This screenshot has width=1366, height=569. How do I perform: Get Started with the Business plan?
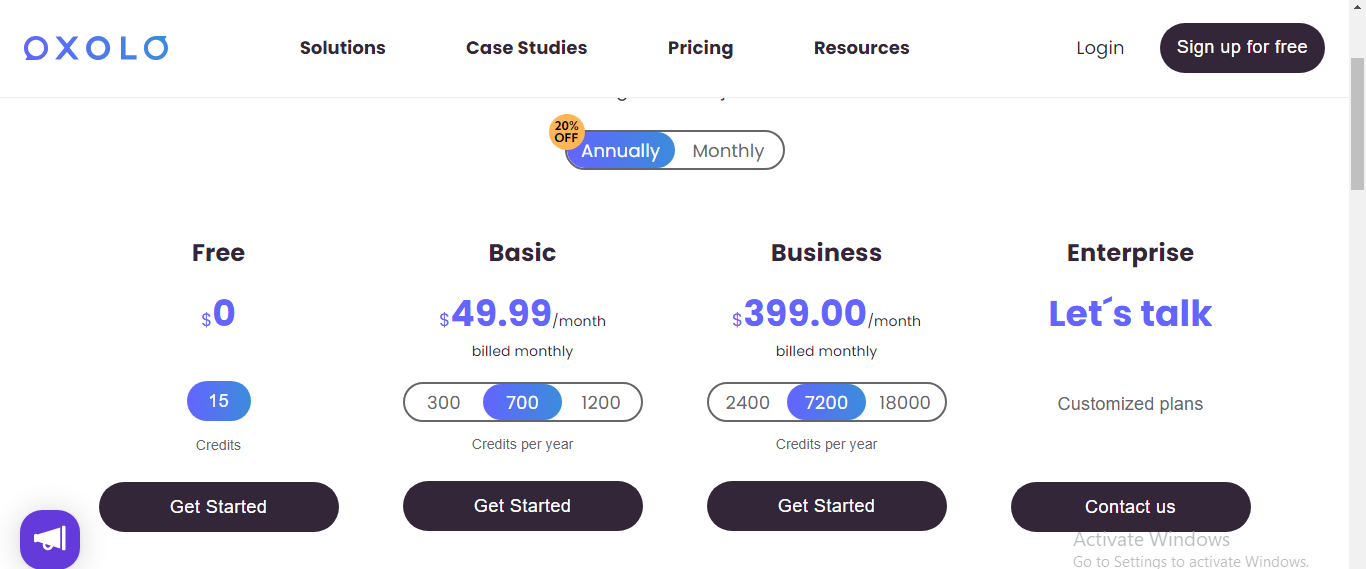[827, 506]
